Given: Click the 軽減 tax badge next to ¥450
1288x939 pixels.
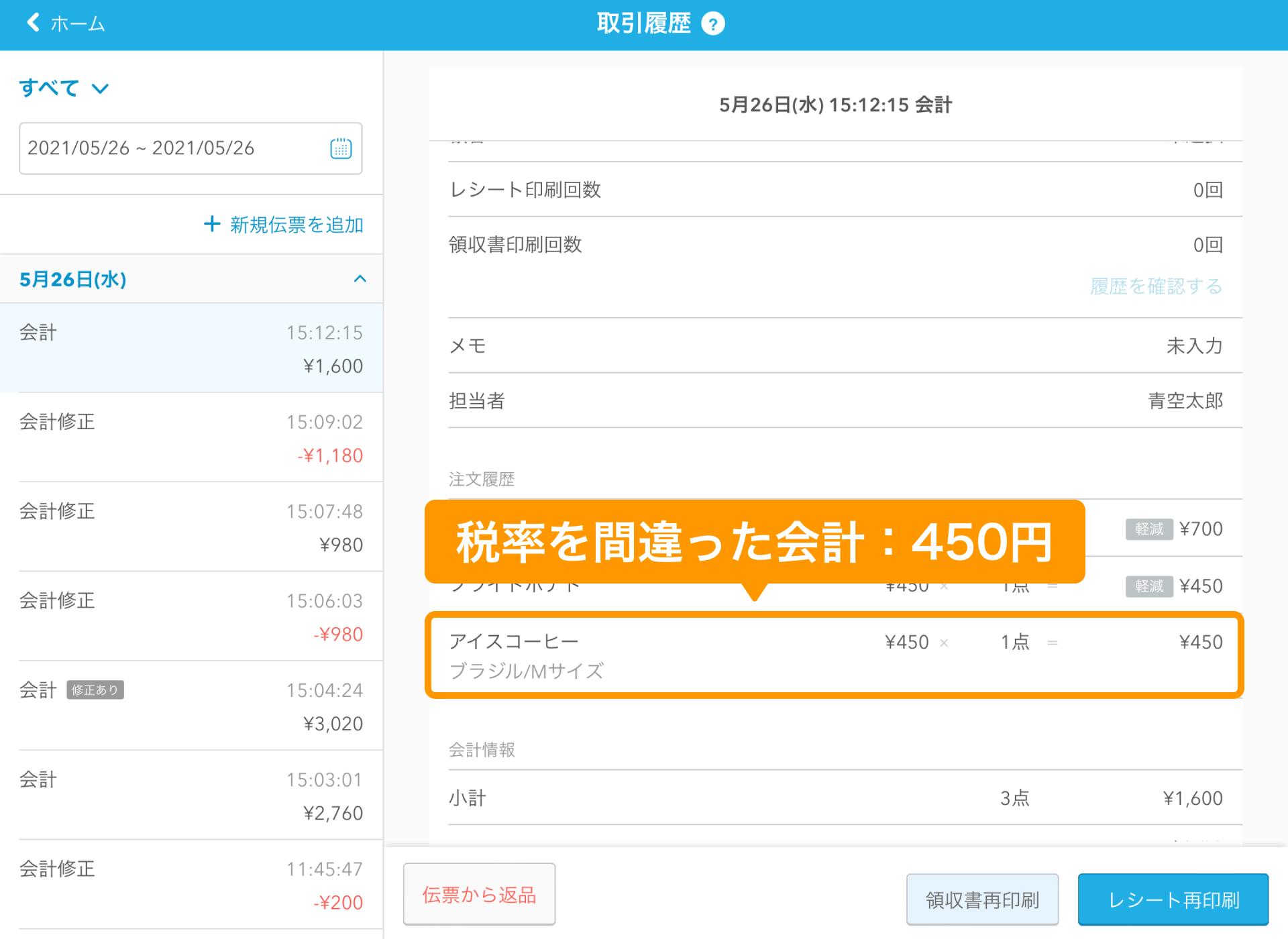Looking at the screenshot, I should [x=1148, y=586].
